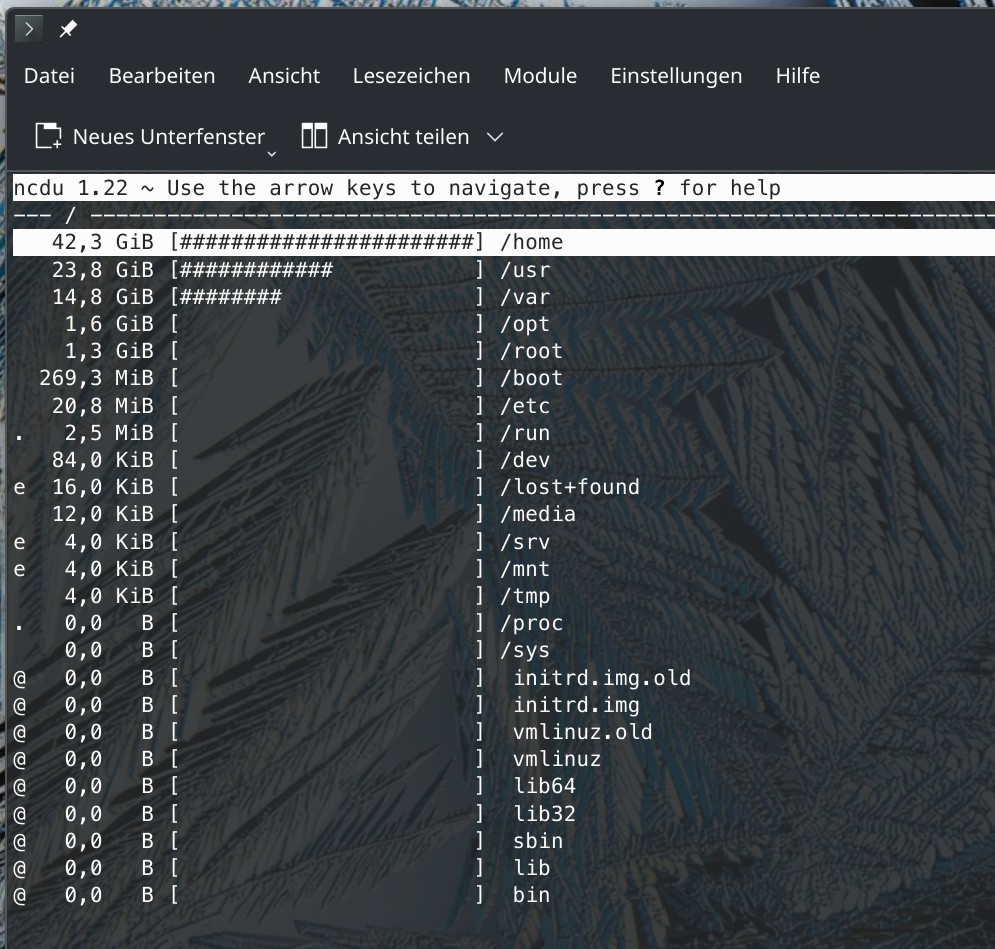Toggle the pin window icon in title bar
995x949 pixels.
tap(68, 30)
